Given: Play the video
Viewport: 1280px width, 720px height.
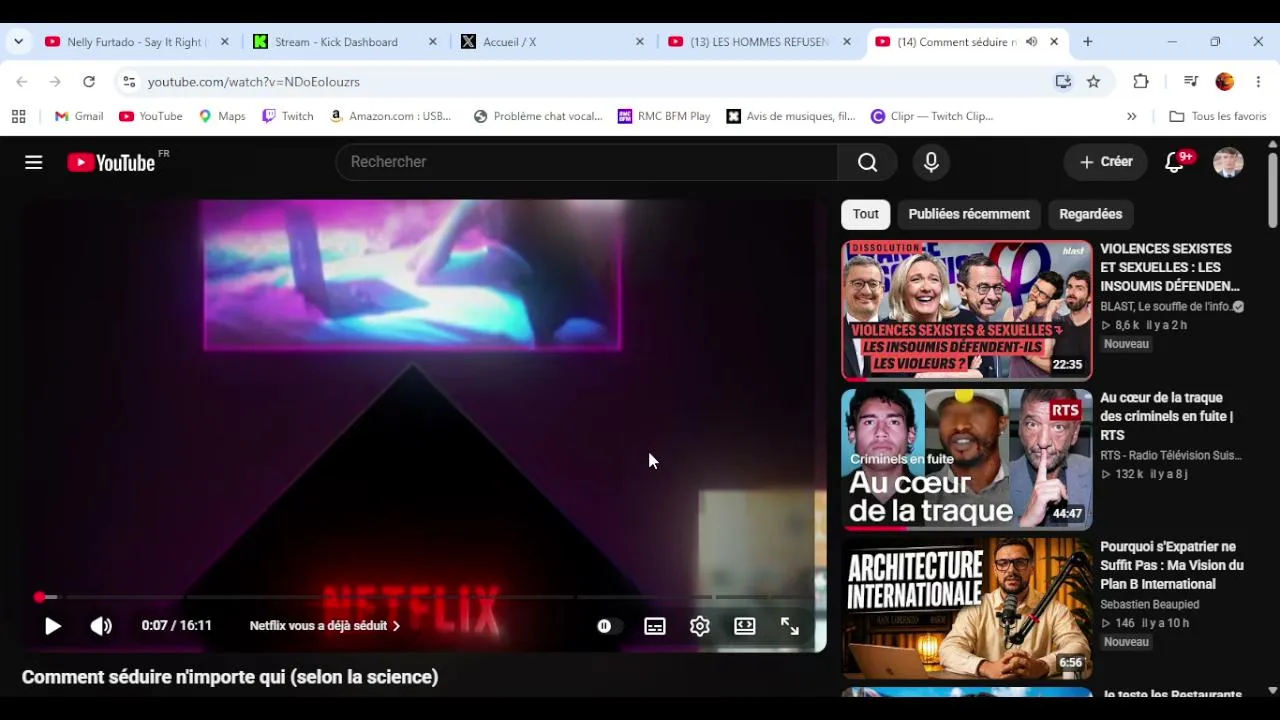Looking at the screenshot, I should point(53,626).
